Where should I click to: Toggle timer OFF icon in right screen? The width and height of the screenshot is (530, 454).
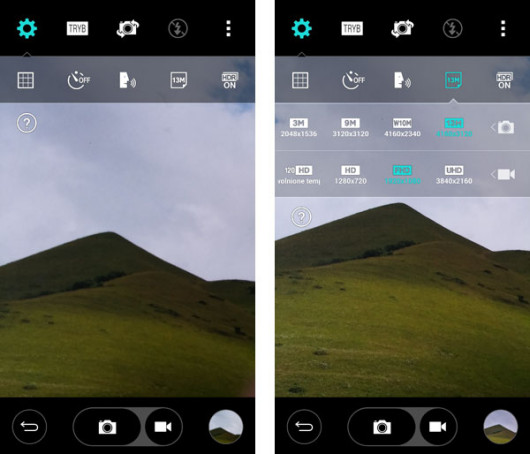tap(353, 80)
